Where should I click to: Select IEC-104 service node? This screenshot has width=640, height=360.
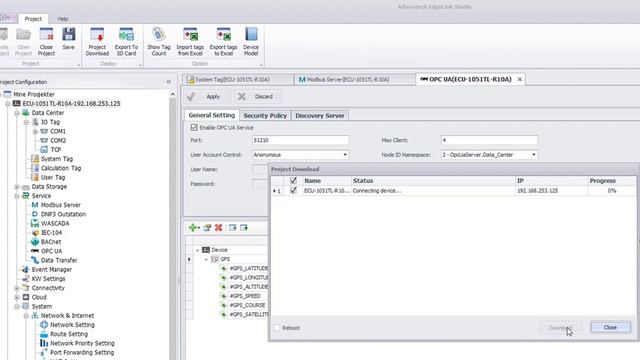tap(51, 233)
